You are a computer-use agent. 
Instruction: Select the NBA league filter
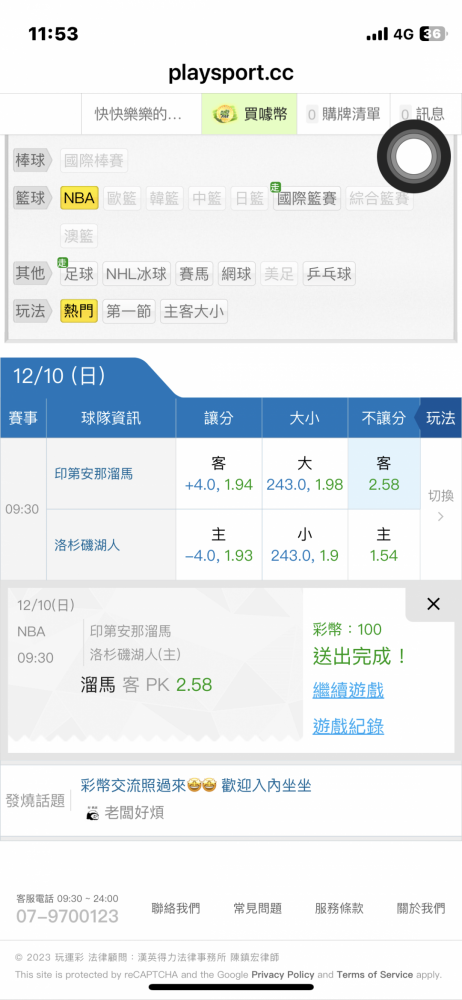point(79,198)
